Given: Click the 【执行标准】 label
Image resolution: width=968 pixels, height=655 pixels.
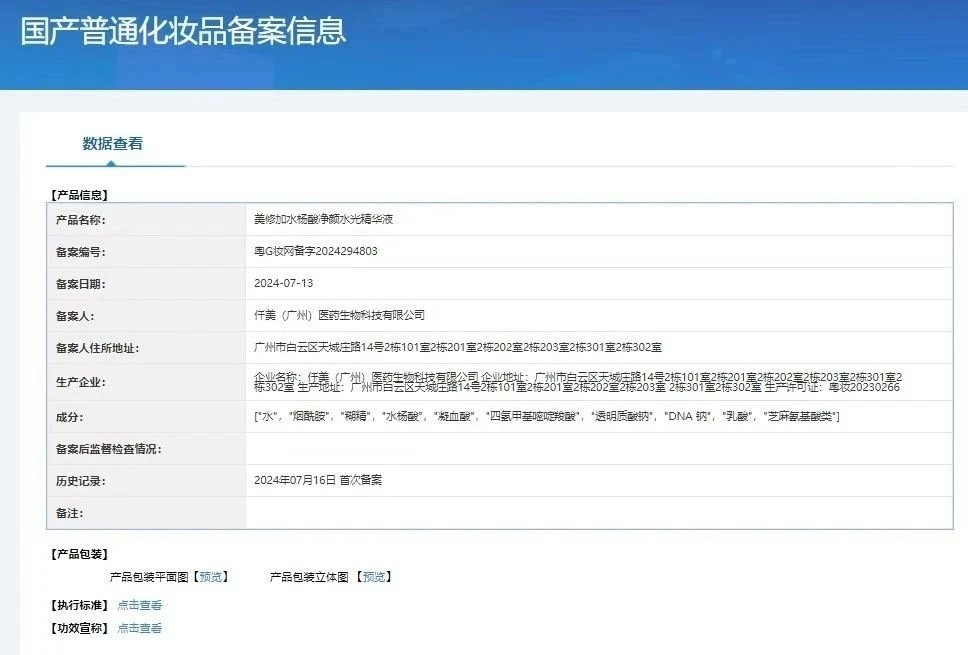Looking at the screenshot, I should click(80, 605).
